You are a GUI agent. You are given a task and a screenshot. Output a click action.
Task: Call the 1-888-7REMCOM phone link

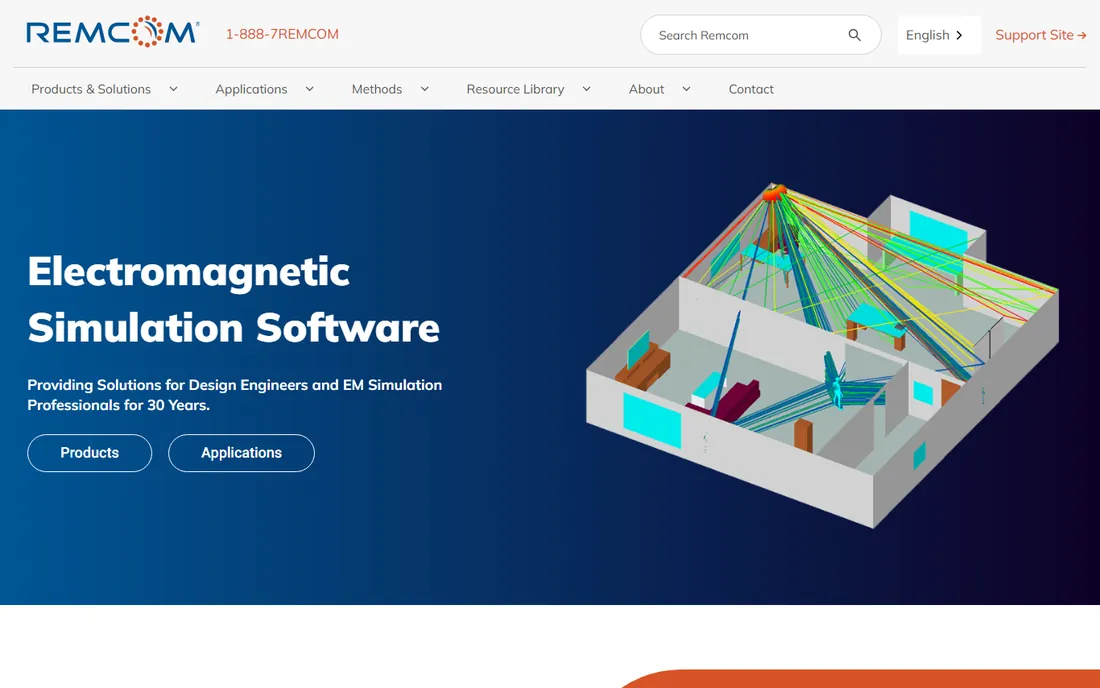[x=282, y=34]
